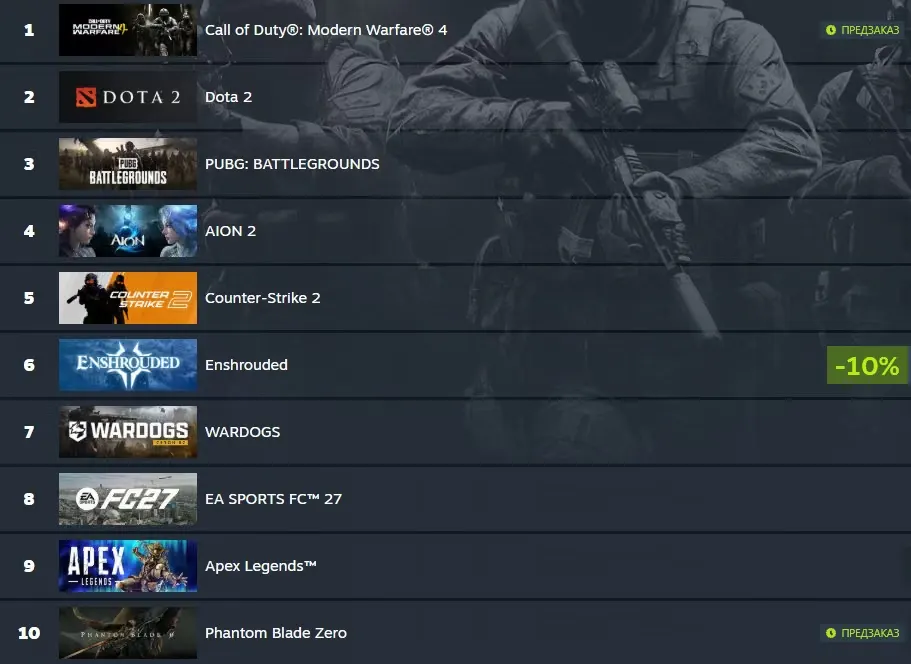Viewport: 911px width, 664px height.
Task: Click the Counter-Strike 2 orange banner image
Action: [128, 298]
